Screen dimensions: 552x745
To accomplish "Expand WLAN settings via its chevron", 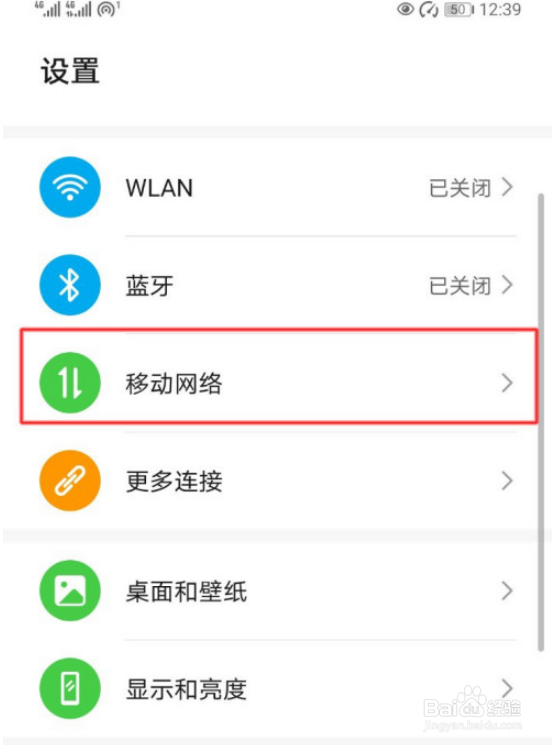I will [x=507, y=187].
